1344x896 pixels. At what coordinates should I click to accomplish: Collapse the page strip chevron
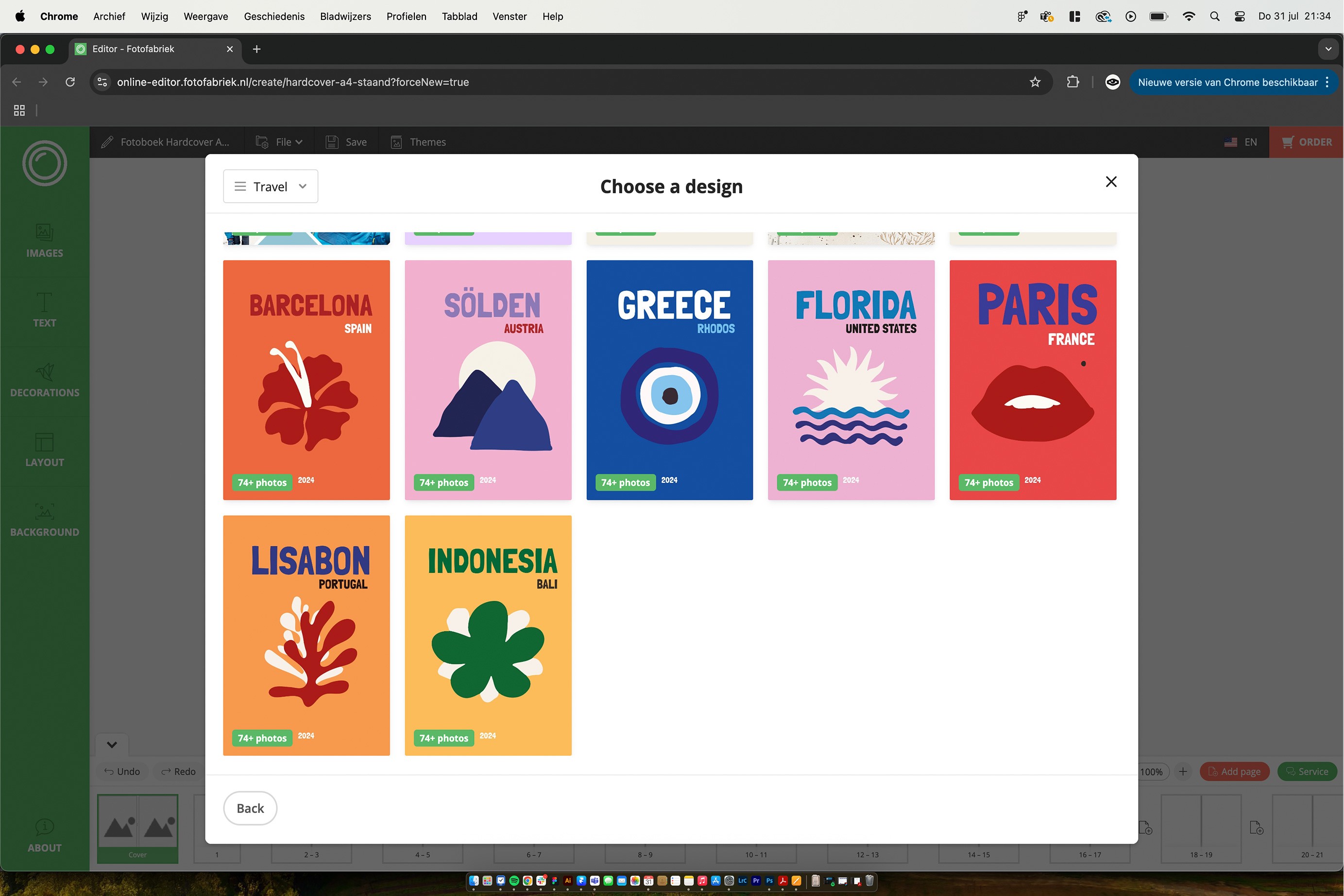[112, 744]
